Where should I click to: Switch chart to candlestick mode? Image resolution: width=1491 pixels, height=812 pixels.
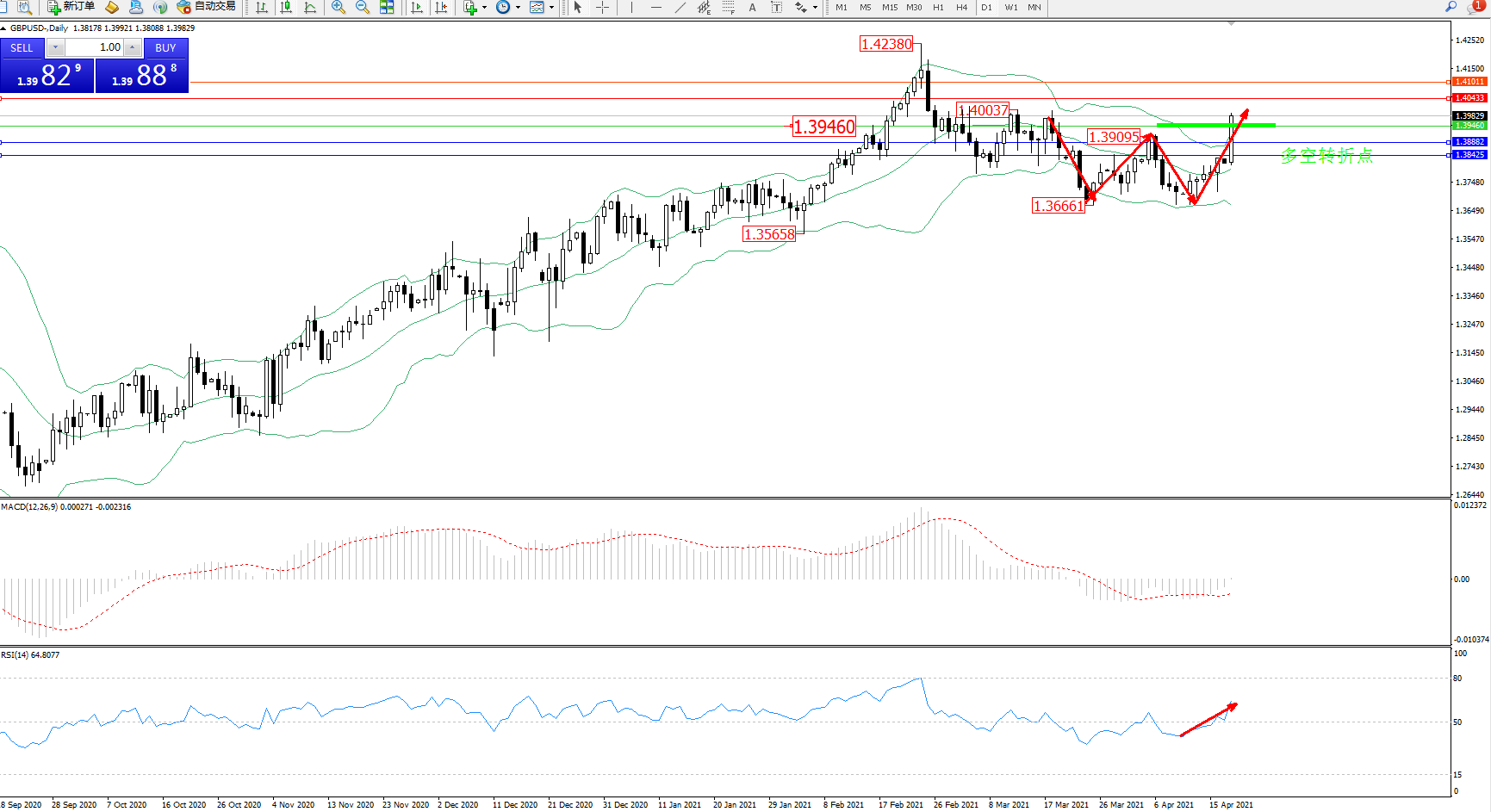click(286, 7)
